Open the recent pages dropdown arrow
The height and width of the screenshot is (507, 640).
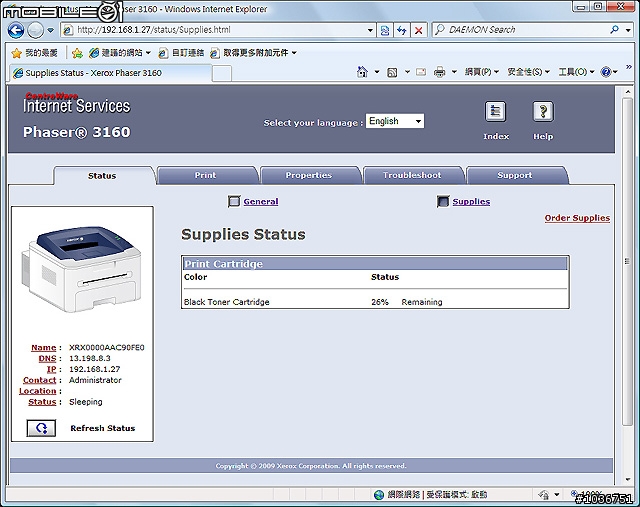[x=50, y=30]
